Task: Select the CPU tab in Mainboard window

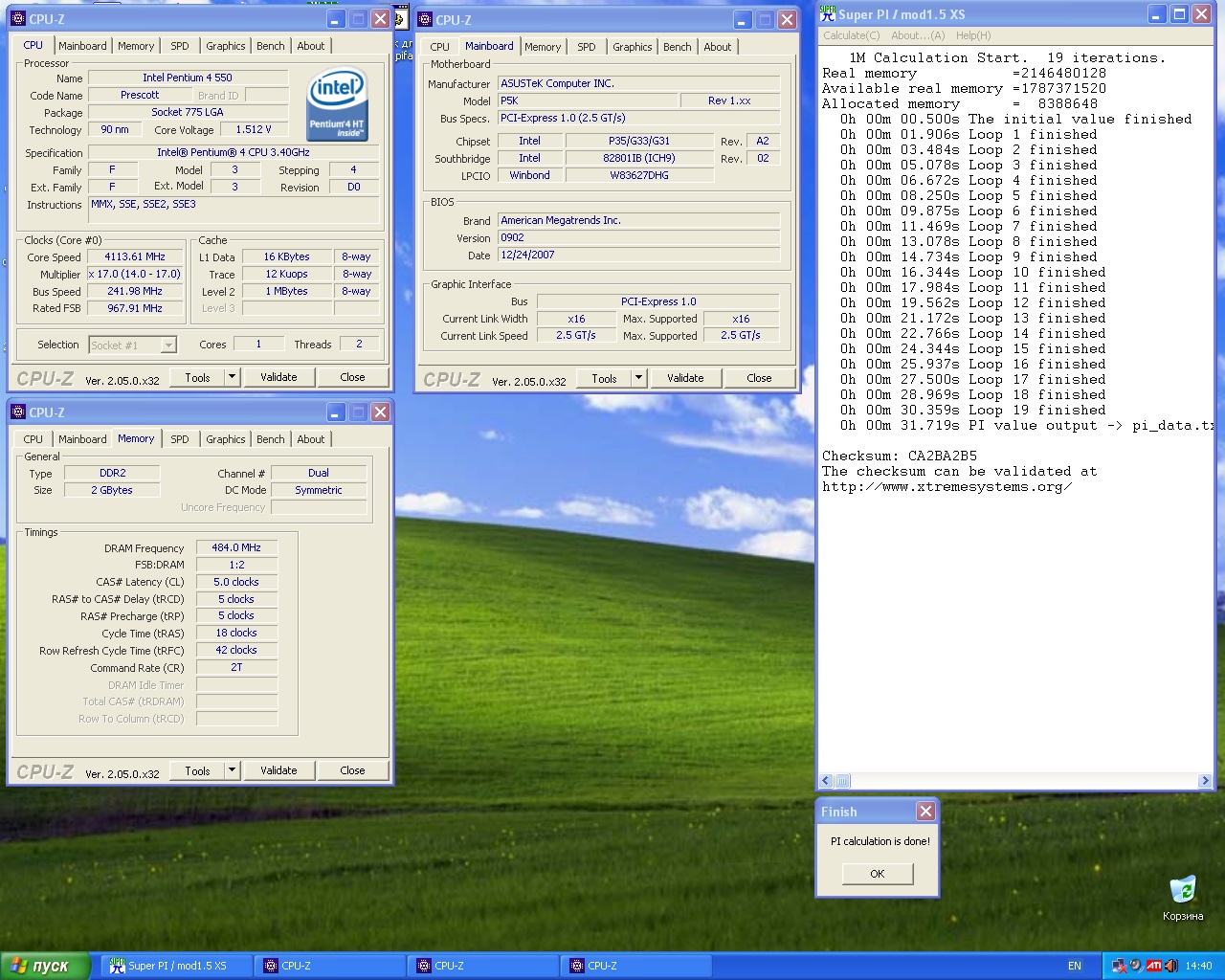Action: pyautogui.click(x=440, y=47)
